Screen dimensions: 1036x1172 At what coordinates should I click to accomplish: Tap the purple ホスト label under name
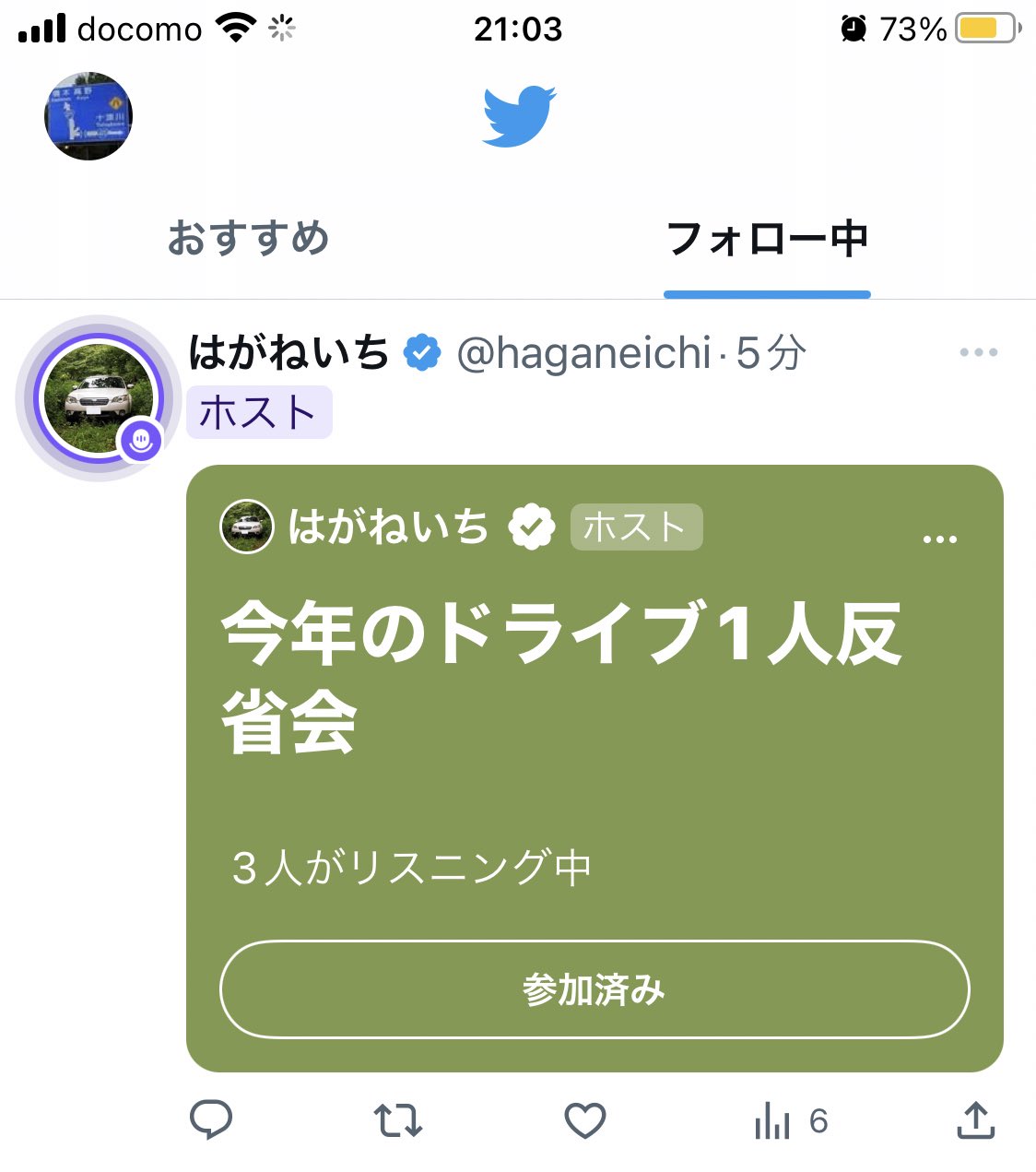click(x=259, y=412)
